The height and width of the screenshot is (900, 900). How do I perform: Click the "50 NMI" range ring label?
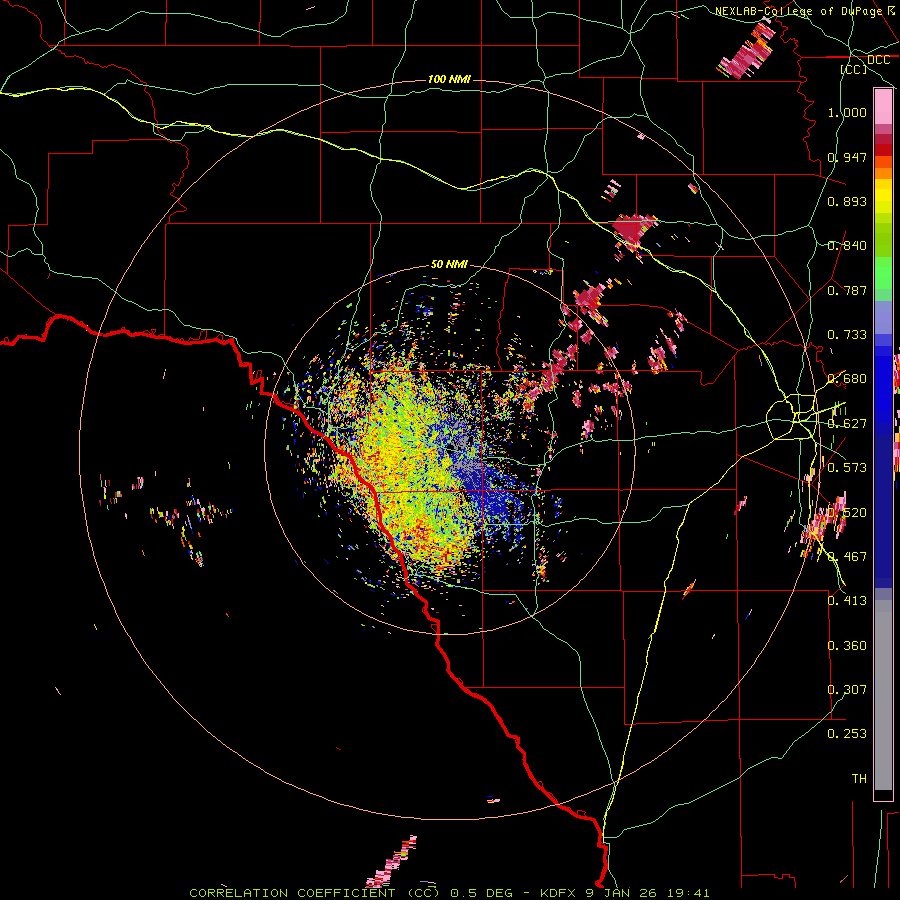tap(449, 264)
